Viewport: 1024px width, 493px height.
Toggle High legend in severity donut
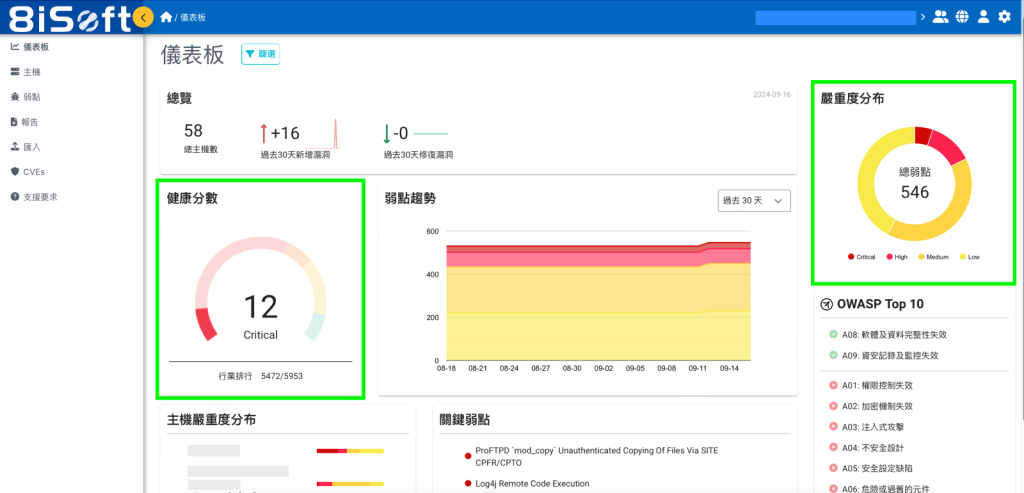tap(897, 257)
